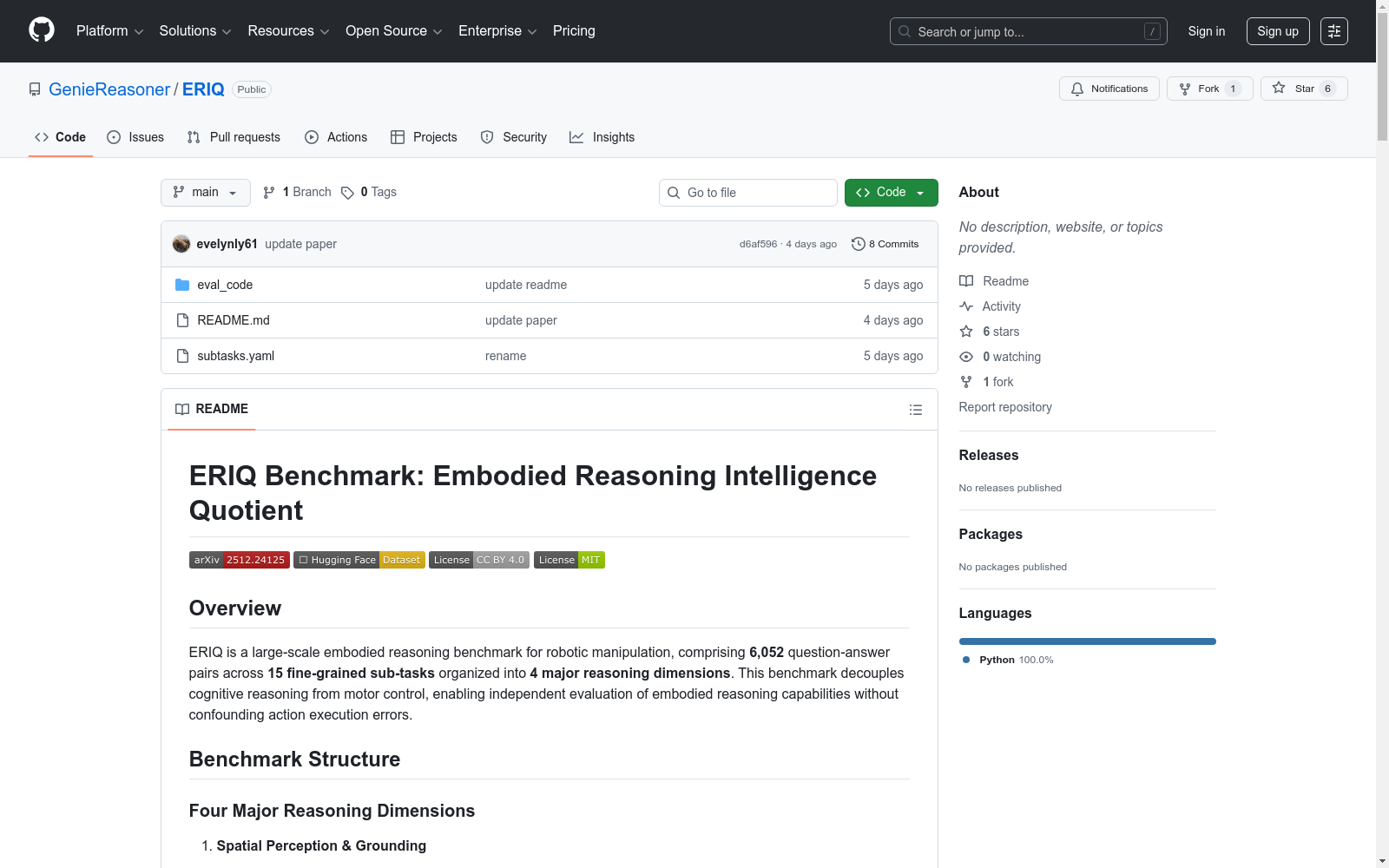The height and width of the screenshot is (868, 1389).
Task: Click the eval_code folder icon
Action: point(182,285)
